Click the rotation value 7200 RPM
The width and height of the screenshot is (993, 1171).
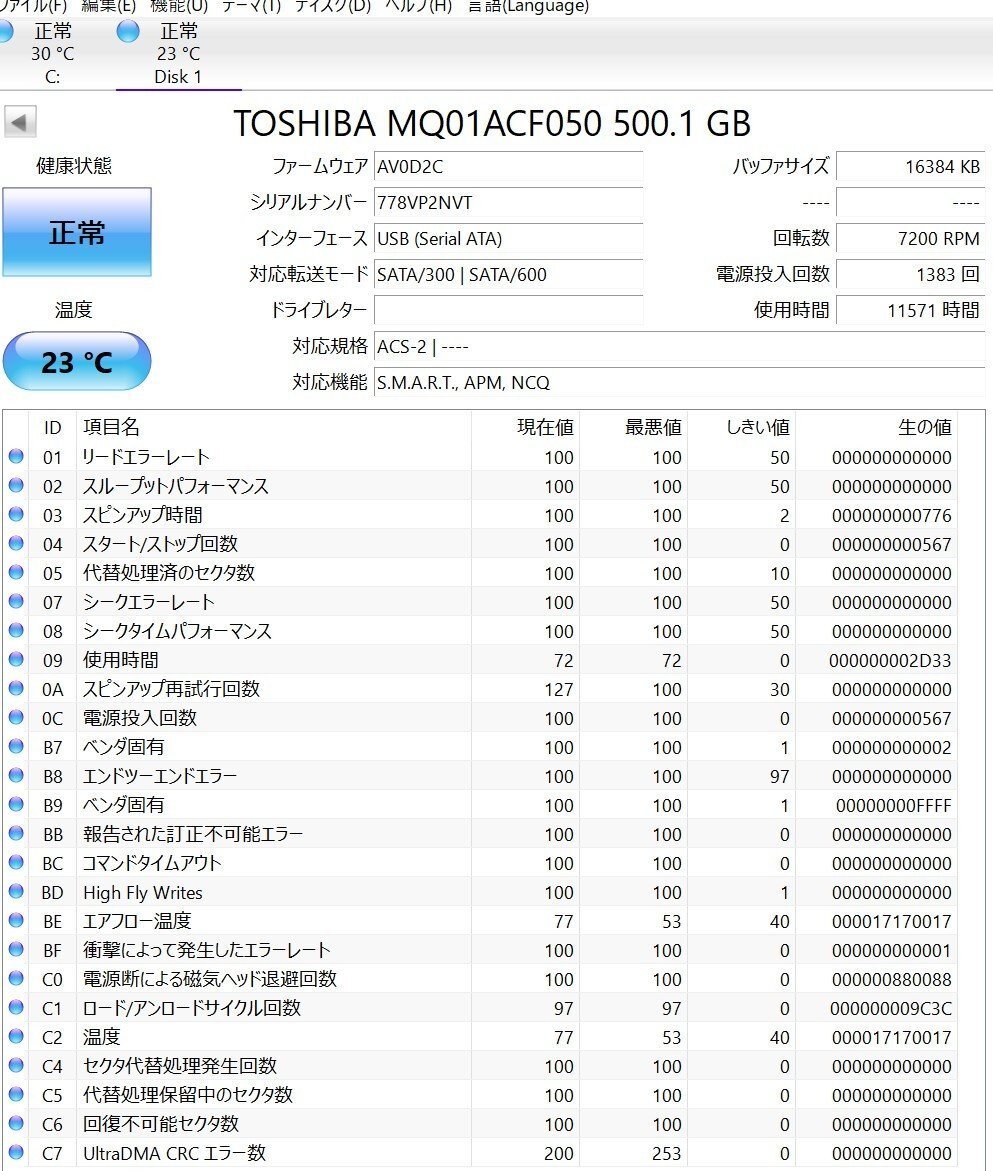pos(910,238)
